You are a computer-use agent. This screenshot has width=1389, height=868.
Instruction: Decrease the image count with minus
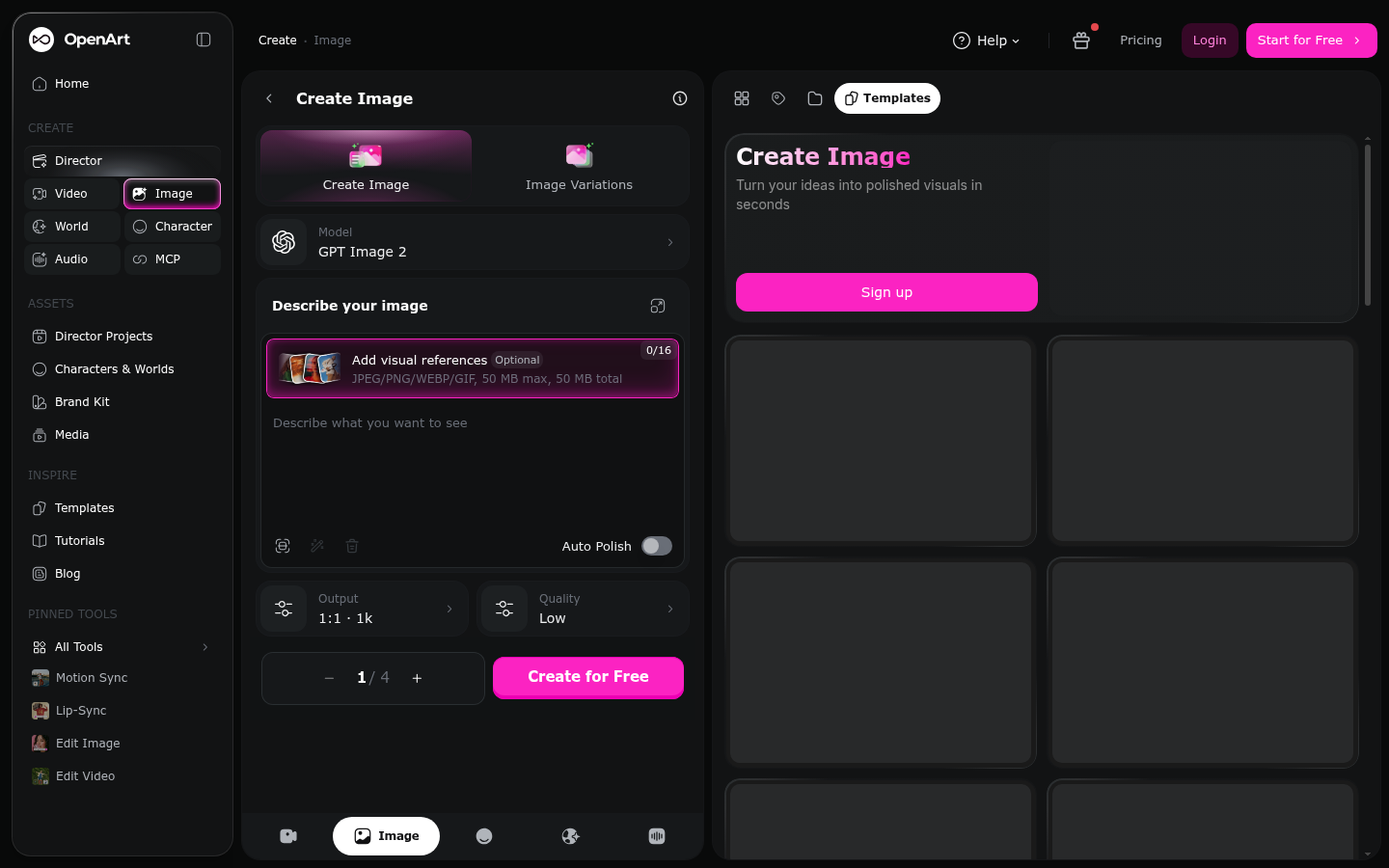329,678
